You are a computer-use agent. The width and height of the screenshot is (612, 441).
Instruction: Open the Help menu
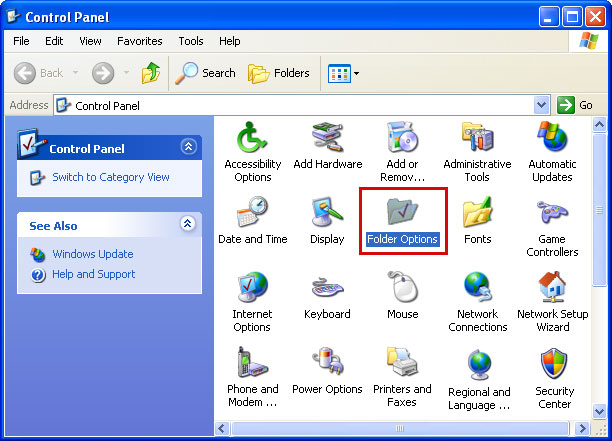(x=230, y=41)
